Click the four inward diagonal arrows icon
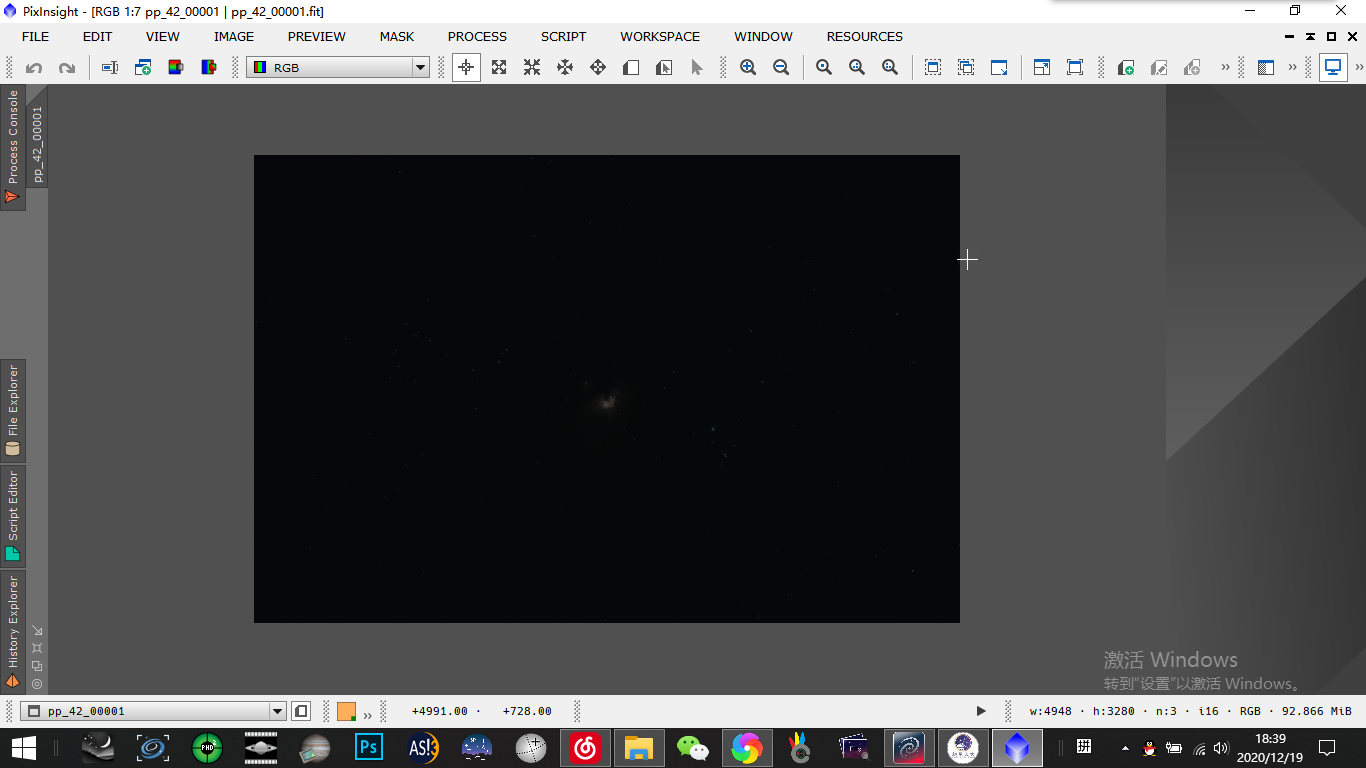 tap(532, 68)
